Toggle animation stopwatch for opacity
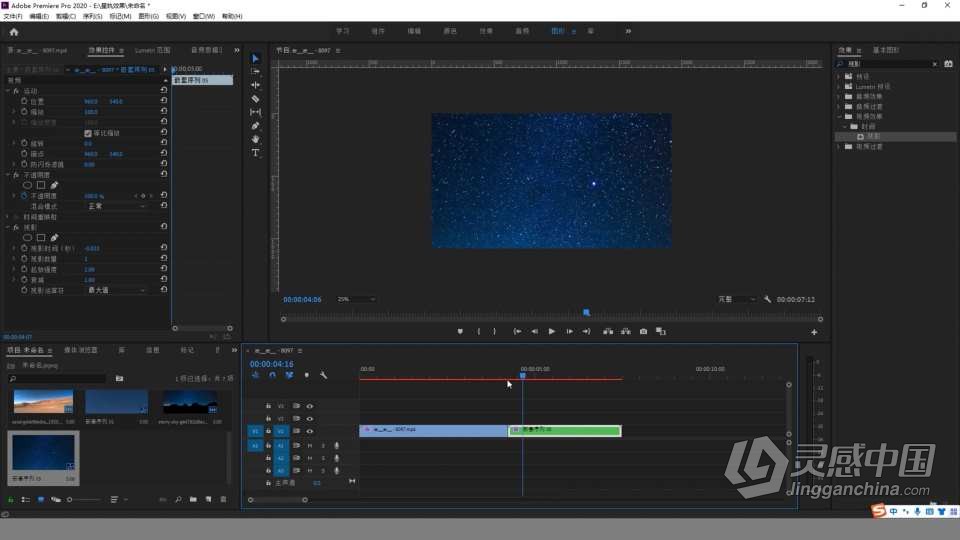 tap(24, 196)
